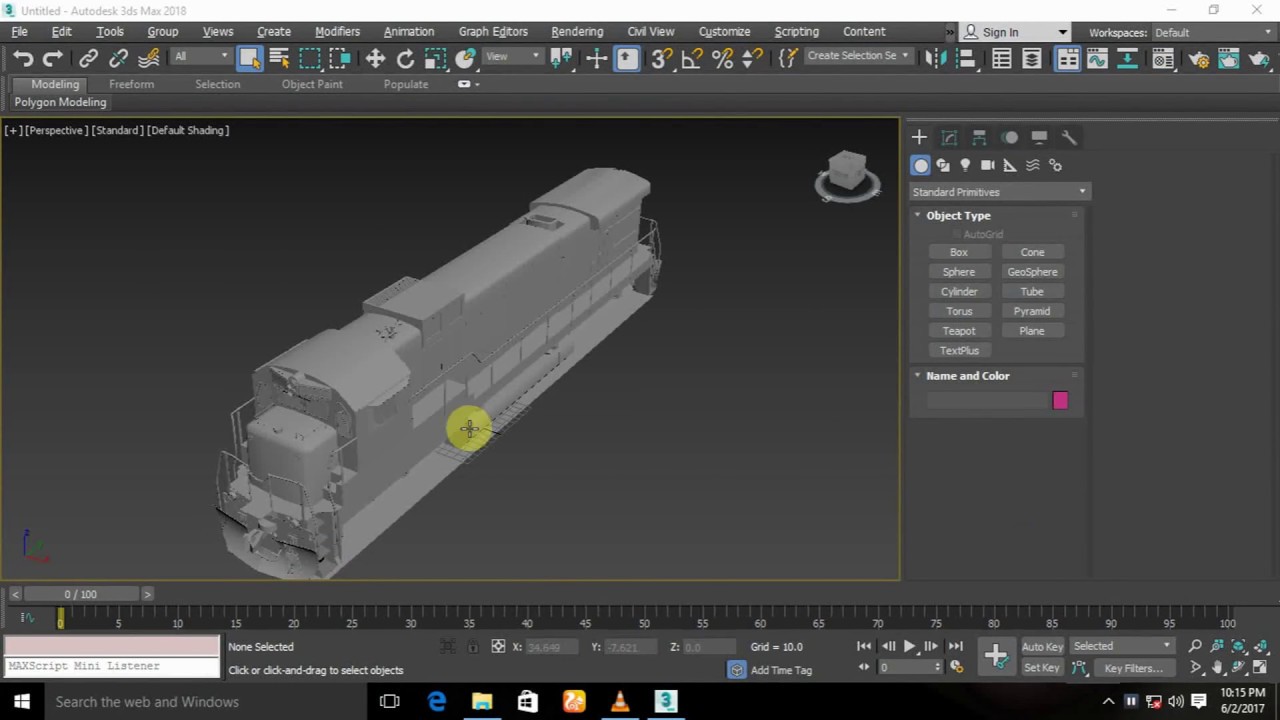
Task: Toggle Window/Crossing selection mode
Action: coord(340,59)
